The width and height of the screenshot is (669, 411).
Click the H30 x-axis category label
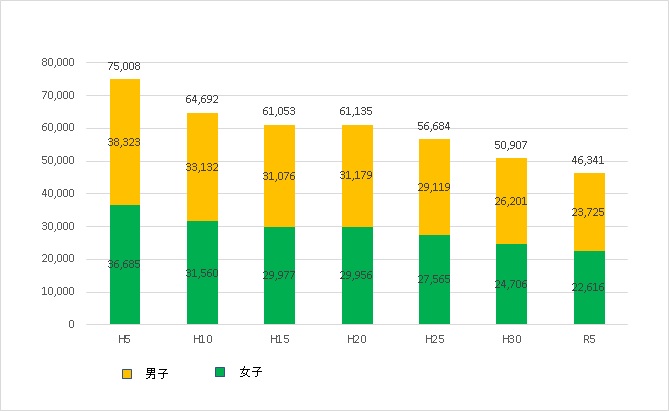[x=511, y=340]
